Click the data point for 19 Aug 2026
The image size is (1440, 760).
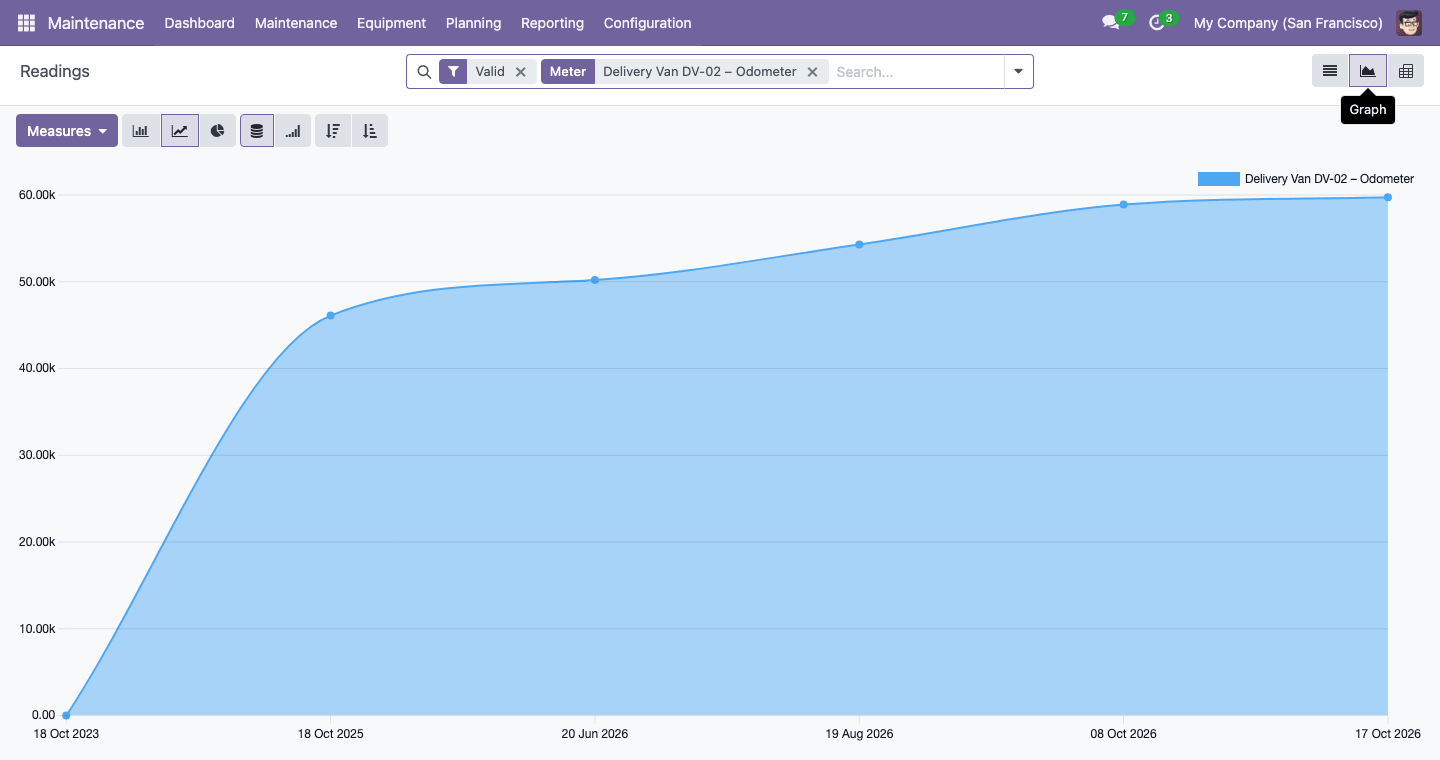(x=859, y=244)
